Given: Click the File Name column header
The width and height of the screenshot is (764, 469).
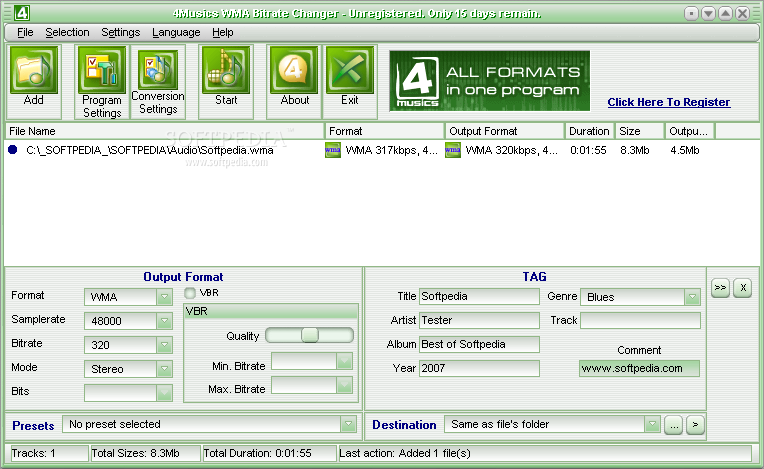Looking at the screenshot, I should [x=165, y=131].
